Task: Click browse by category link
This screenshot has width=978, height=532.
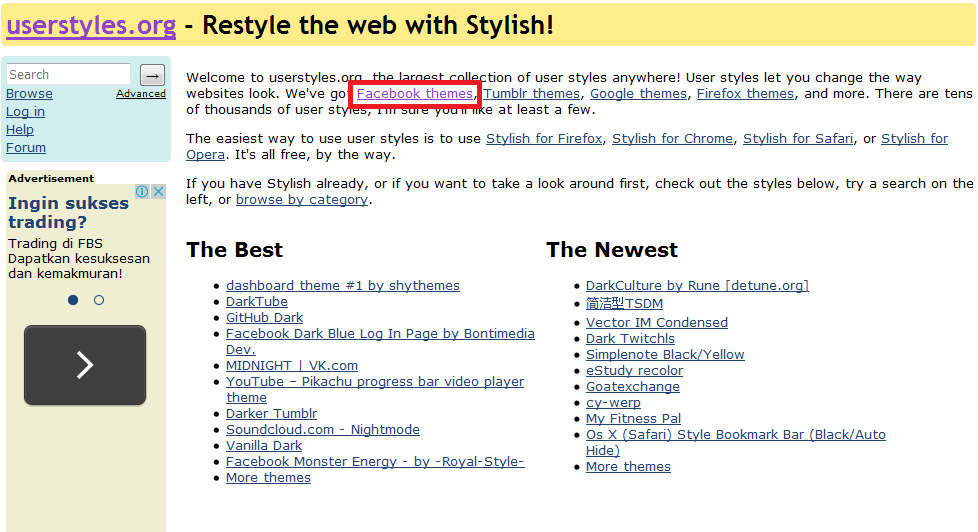Action: coord(302,200)
